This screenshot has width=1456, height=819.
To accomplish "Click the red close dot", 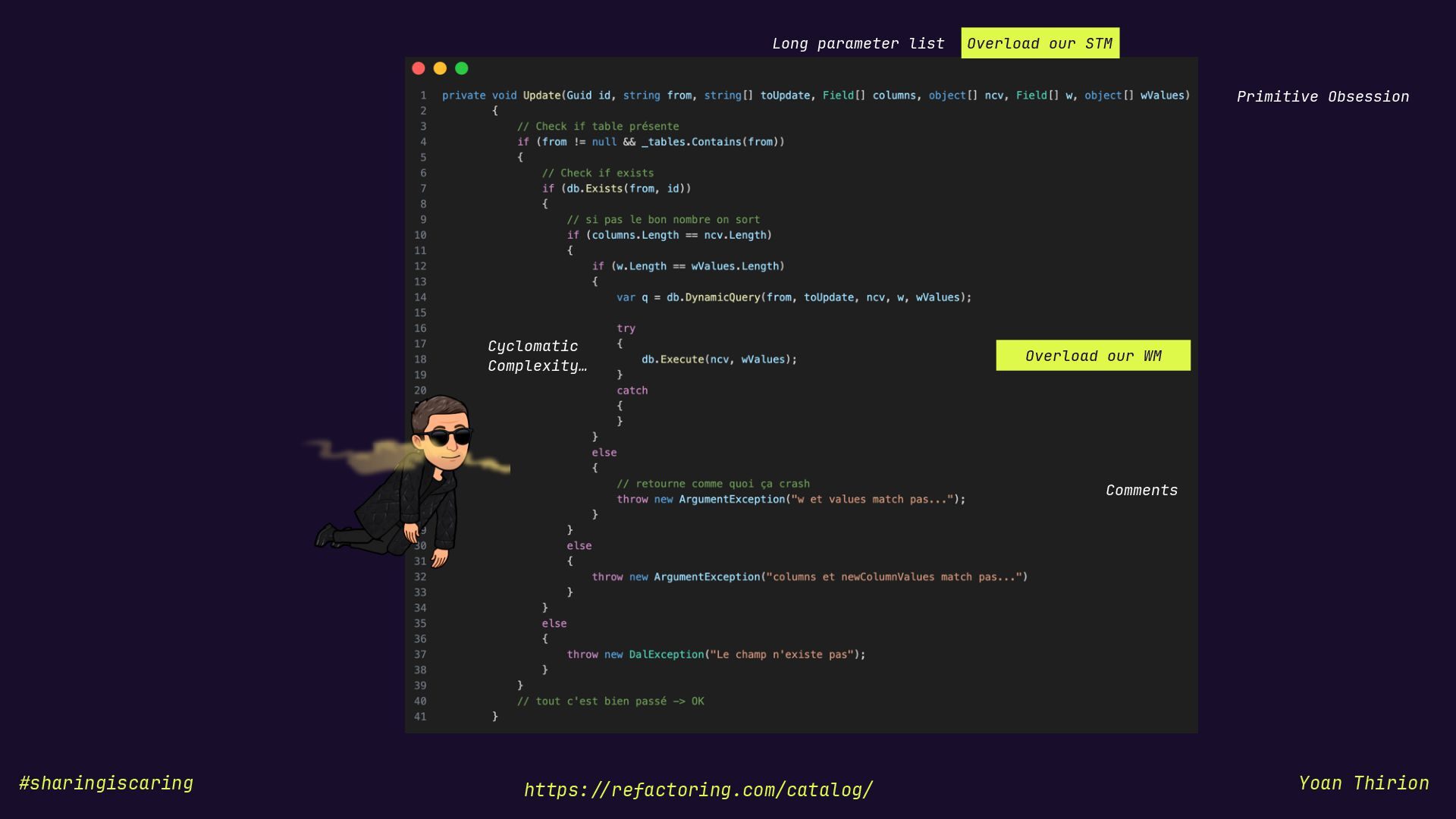I will point(419,69).
